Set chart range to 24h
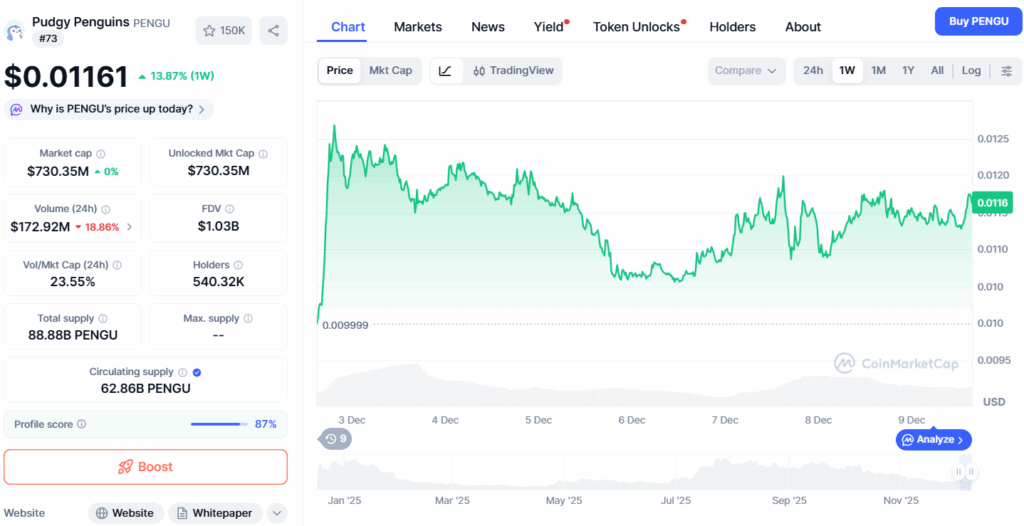1024x526 pixels. tap(813, 71)
